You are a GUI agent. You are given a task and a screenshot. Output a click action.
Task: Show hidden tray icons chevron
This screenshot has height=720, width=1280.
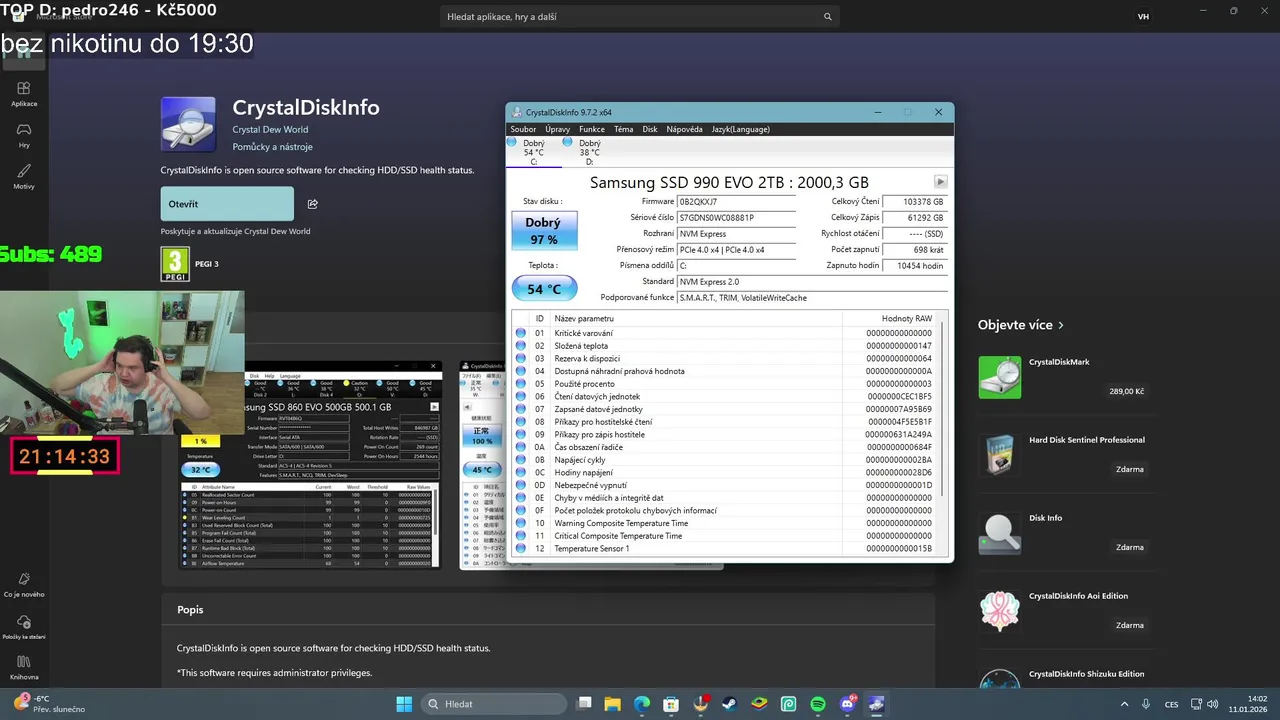[x=1124, y=704]
